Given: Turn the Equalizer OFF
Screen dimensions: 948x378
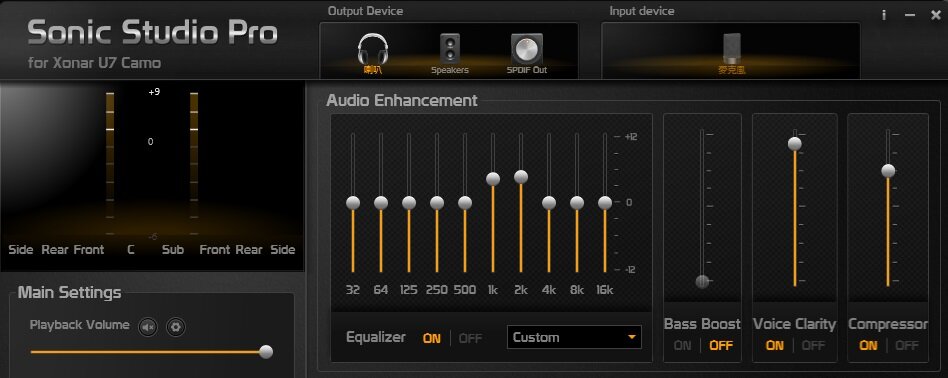Looking at the screenshot, I should click(470, 339).
